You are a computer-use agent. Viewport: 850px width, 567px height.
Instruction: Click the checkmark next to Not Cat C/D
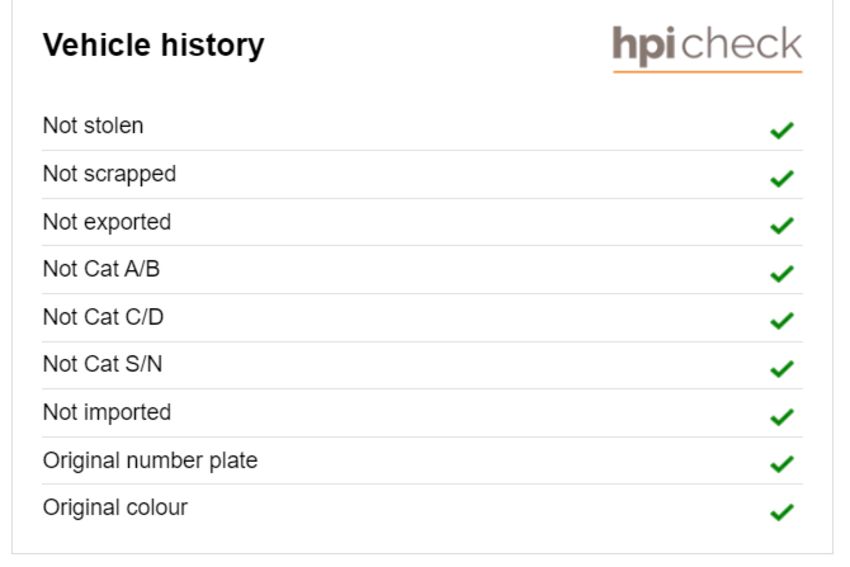[x=782, y=320]
